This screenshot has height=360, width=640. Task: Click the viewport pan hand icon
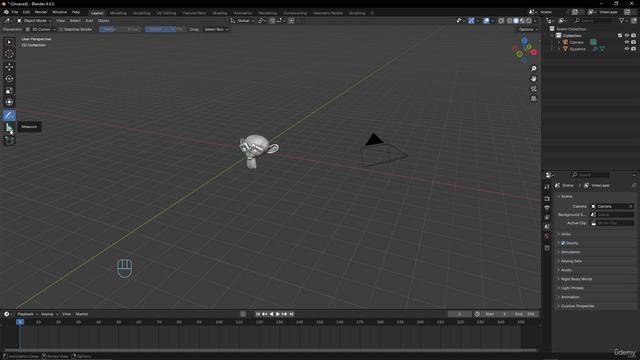tap(533, 78)
